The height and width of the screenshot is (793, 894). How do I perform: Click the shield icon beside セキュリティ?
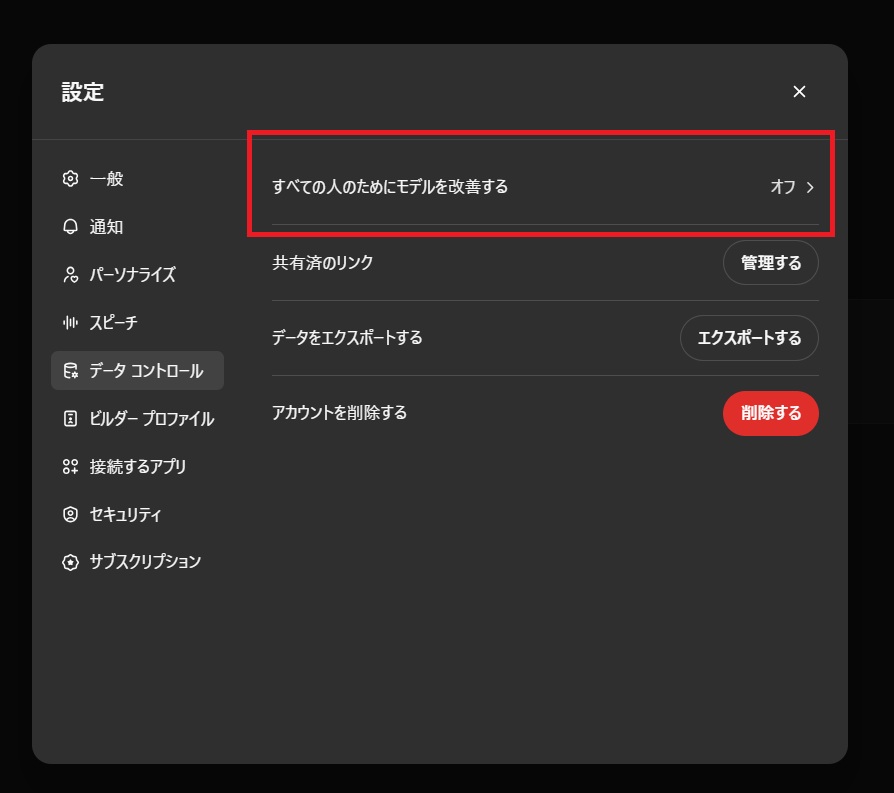click(70, 514)
